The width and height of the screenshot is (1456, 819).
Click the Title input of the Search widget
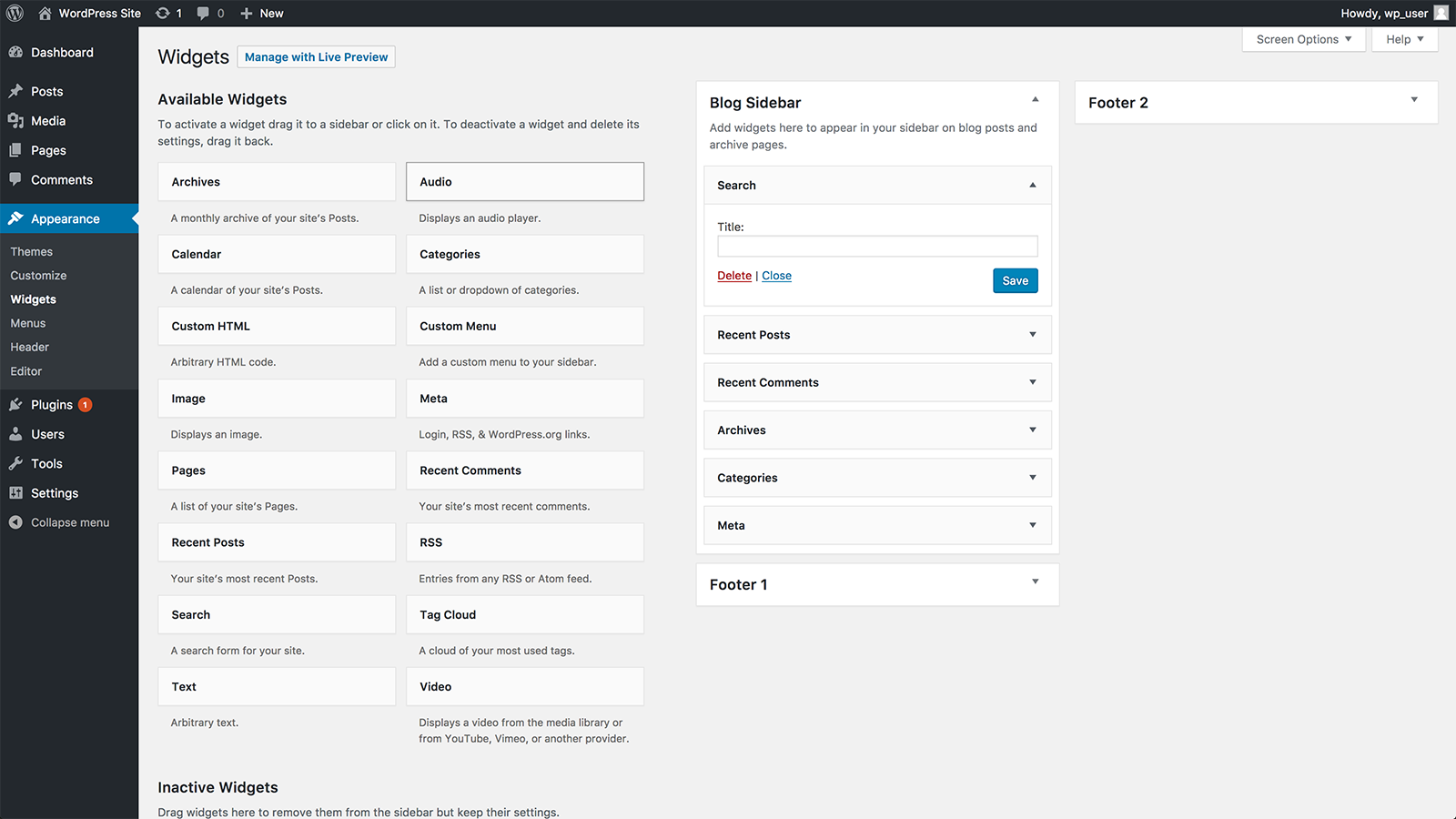[876, 246]
